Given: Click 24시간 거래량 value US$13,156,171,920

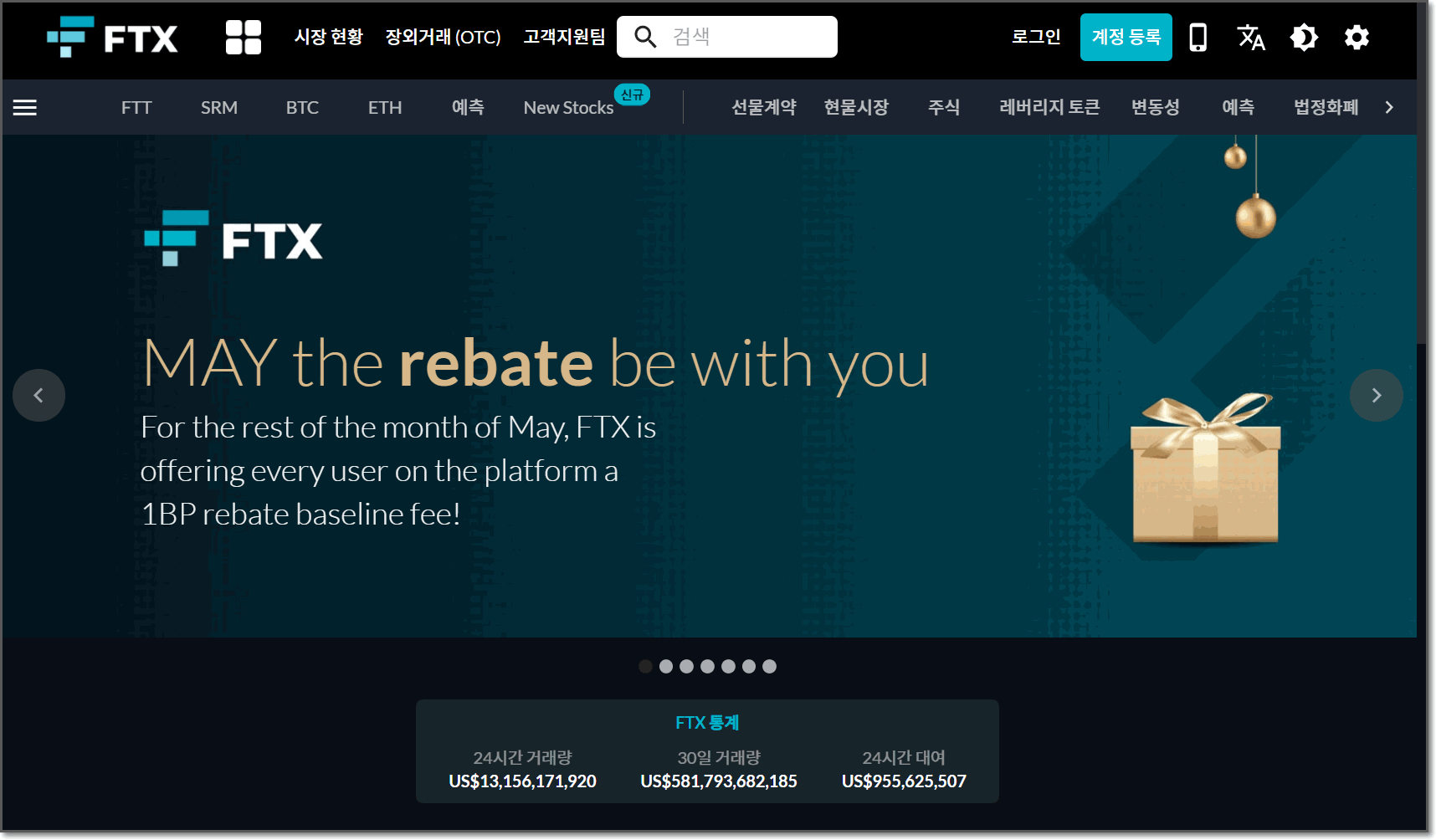Looking at the screenshot, I should [x=522, y=781].
